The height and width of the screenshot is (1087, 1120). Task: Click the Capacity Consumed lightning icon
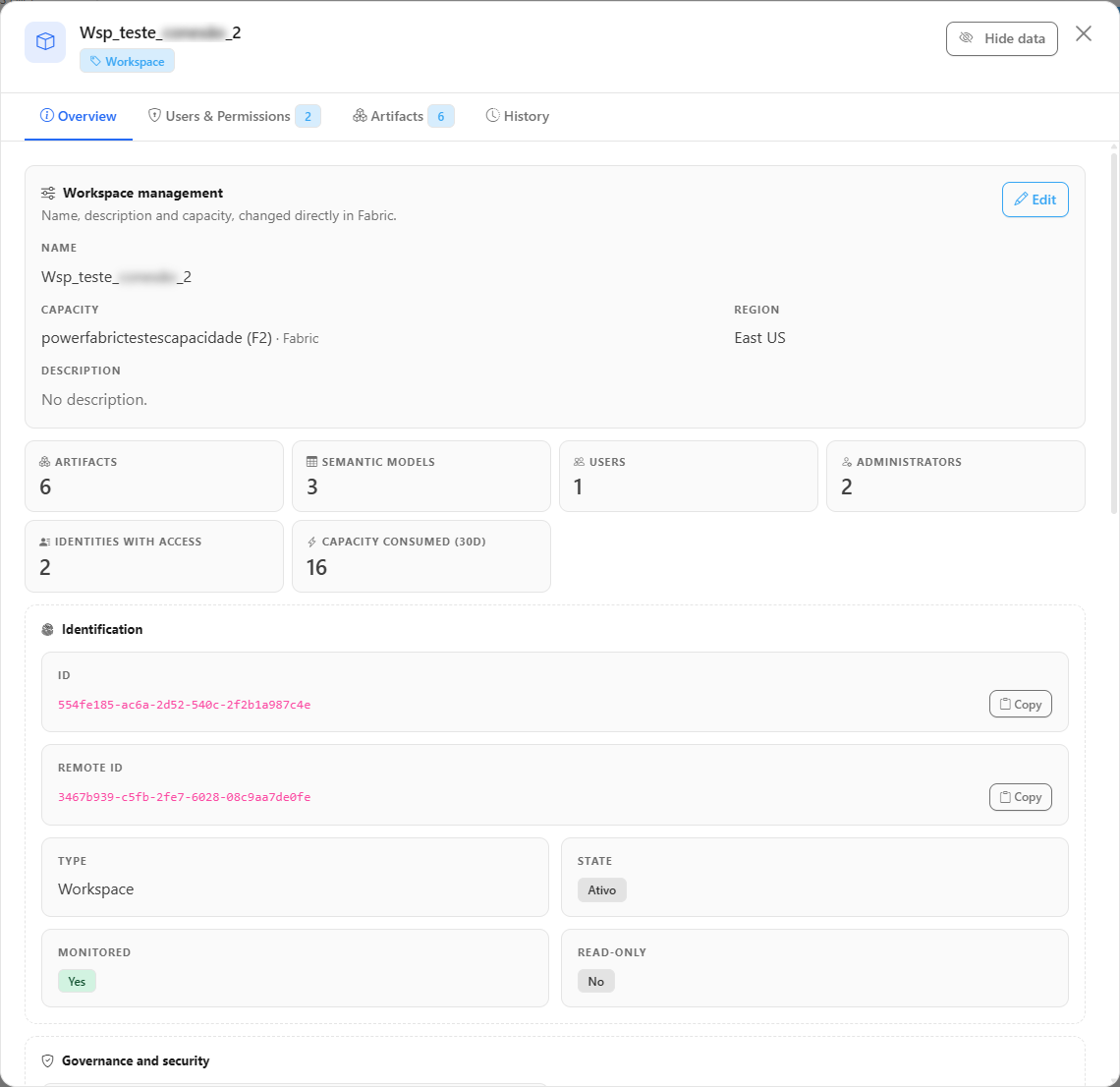(x=312, y=542)
